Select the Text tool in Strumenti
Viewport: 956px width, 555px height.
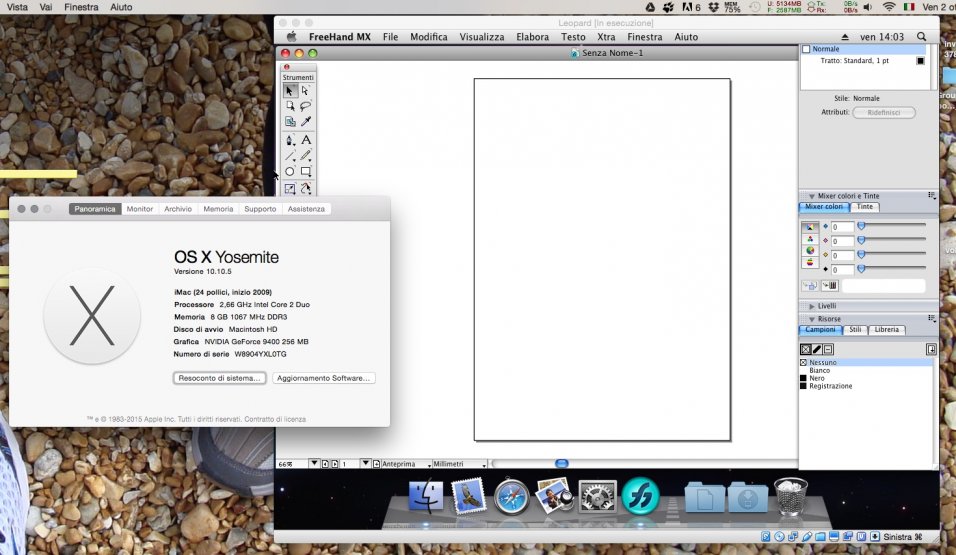point(306,140)
